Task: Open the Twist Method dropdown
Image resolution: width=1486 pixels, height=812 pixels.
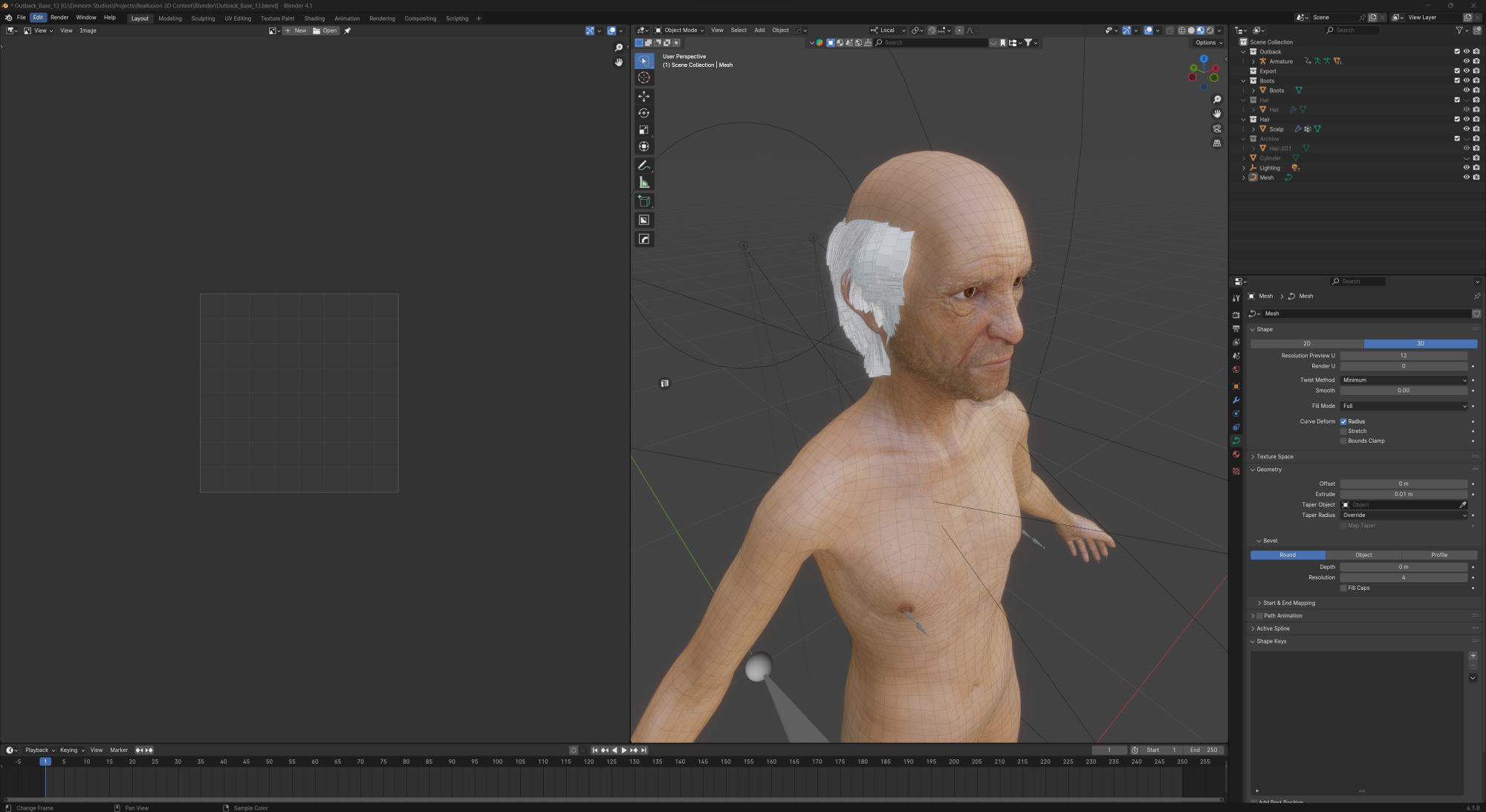Action: click(1404, 380)
